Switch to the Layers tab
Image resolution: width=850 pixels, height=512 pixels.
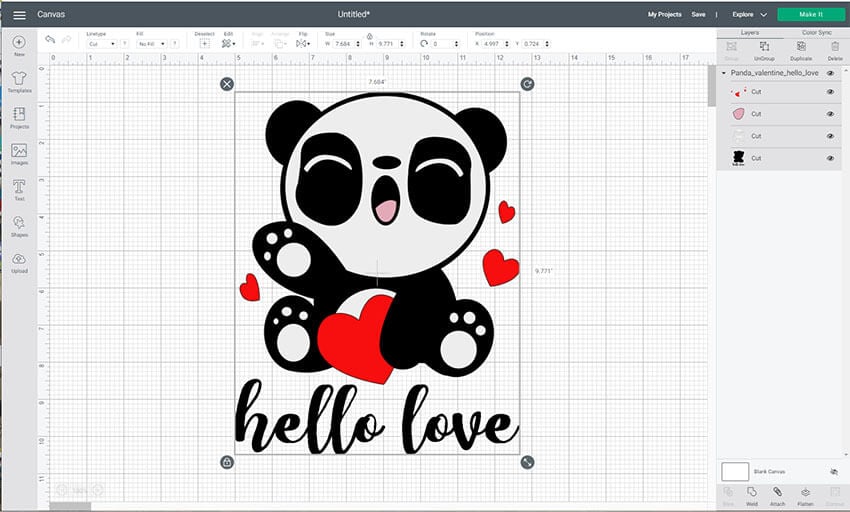[x=750, y=33]
